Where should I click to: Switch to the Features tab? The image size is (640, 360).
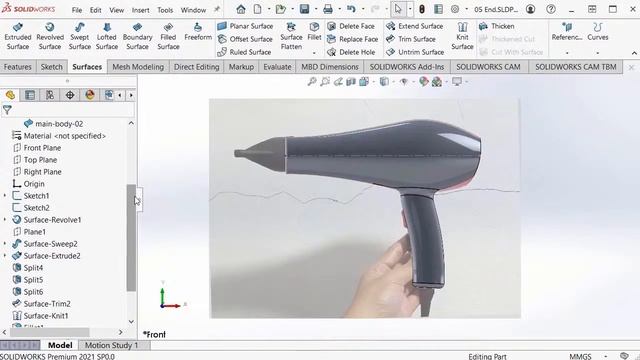pyautogui.click(x=18, y=67)
